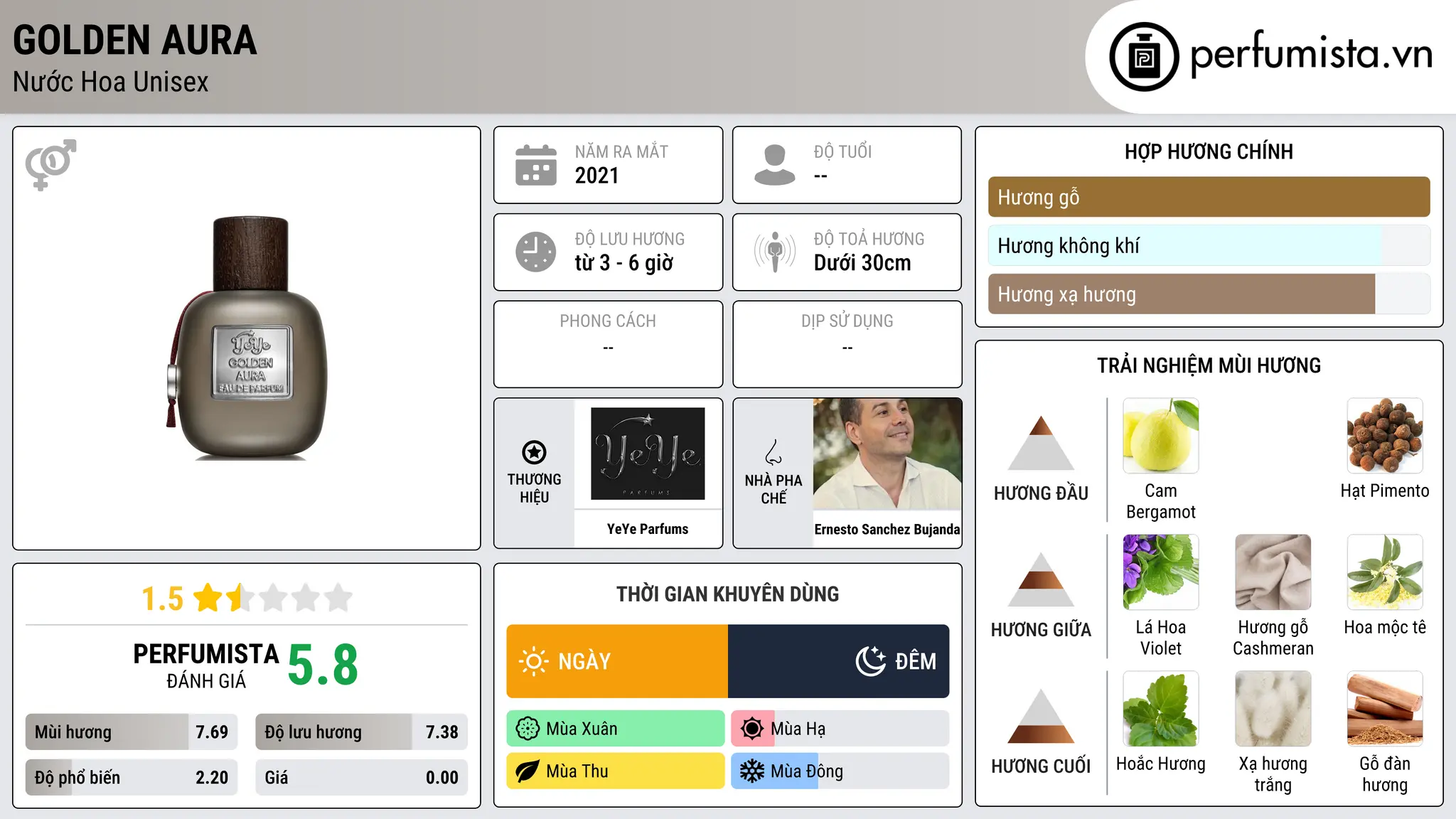1456x819 pixels.
Task: Click the nose icon above Nhà pha chế
Action: coord(773,452)
